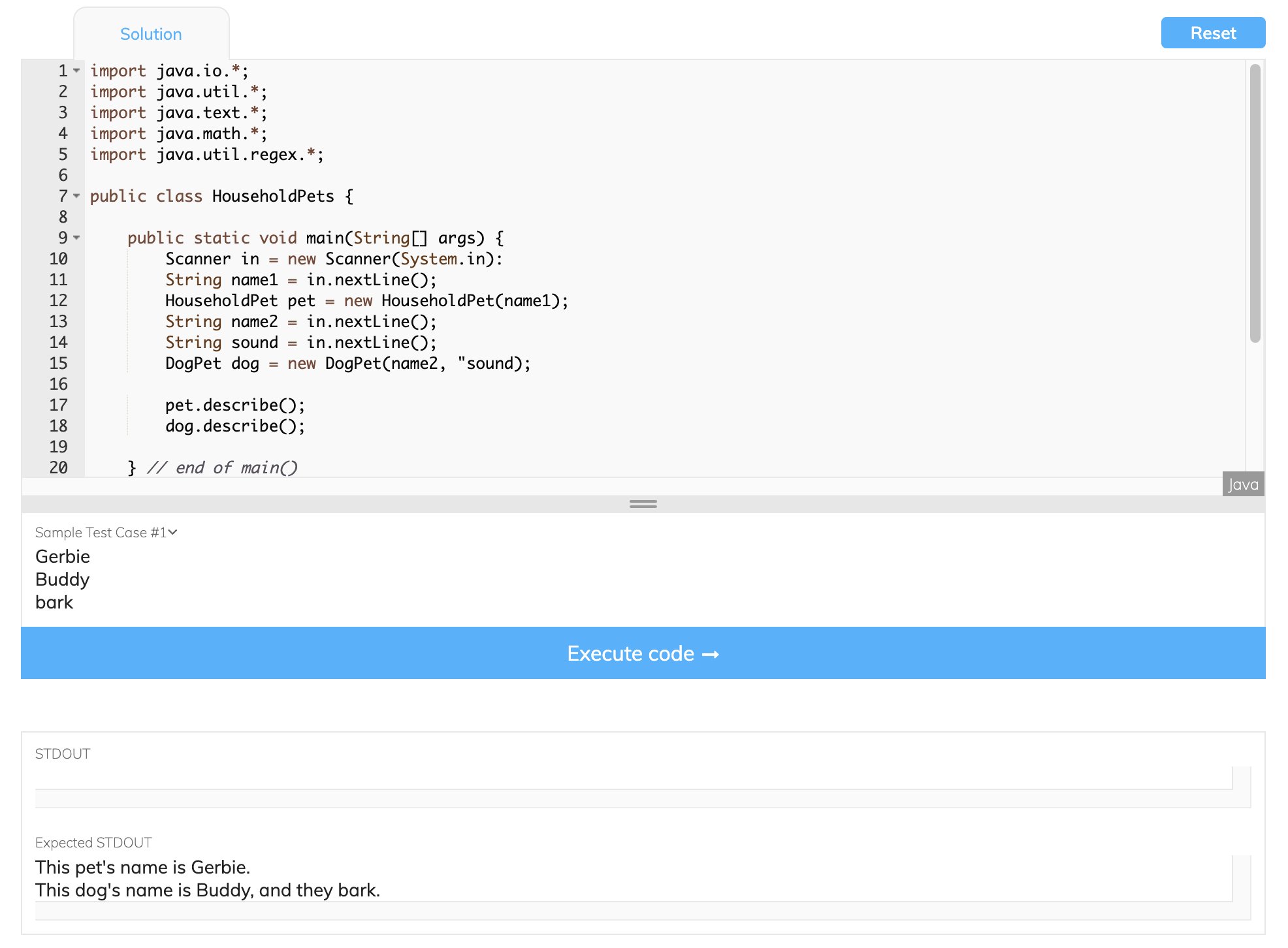Place cursor at end of line 15 code
The image size is (1288, 948).
[x=532, y=364]
